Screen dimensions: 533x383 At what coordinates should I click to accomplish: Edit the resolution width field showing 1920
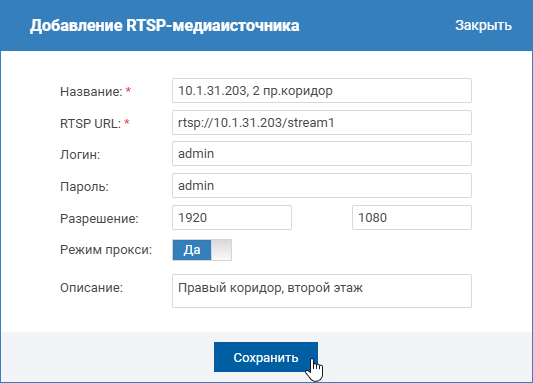(232, 217)
